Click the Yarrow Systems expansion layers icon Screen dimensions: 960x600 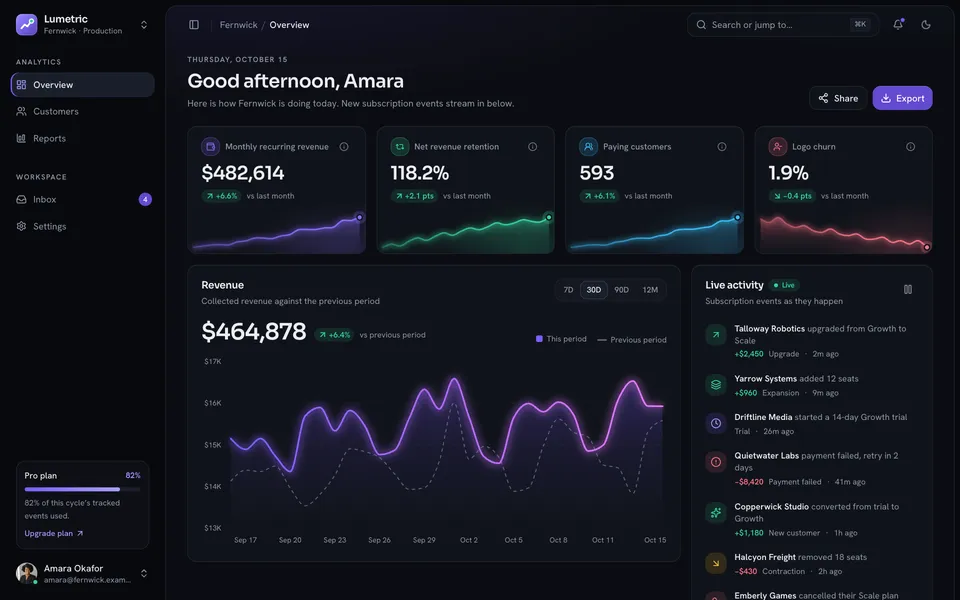(x=716, y=384)
